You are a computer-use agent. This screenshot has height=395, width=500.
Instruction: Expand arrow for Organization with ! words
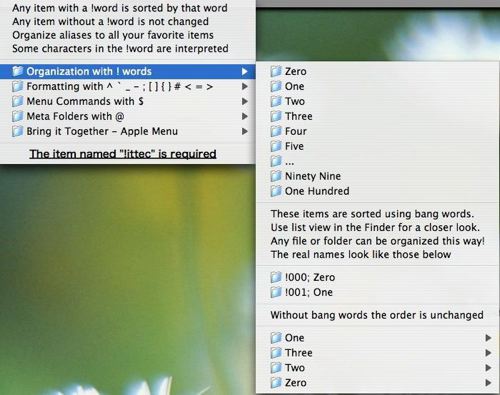coord(245,71)
